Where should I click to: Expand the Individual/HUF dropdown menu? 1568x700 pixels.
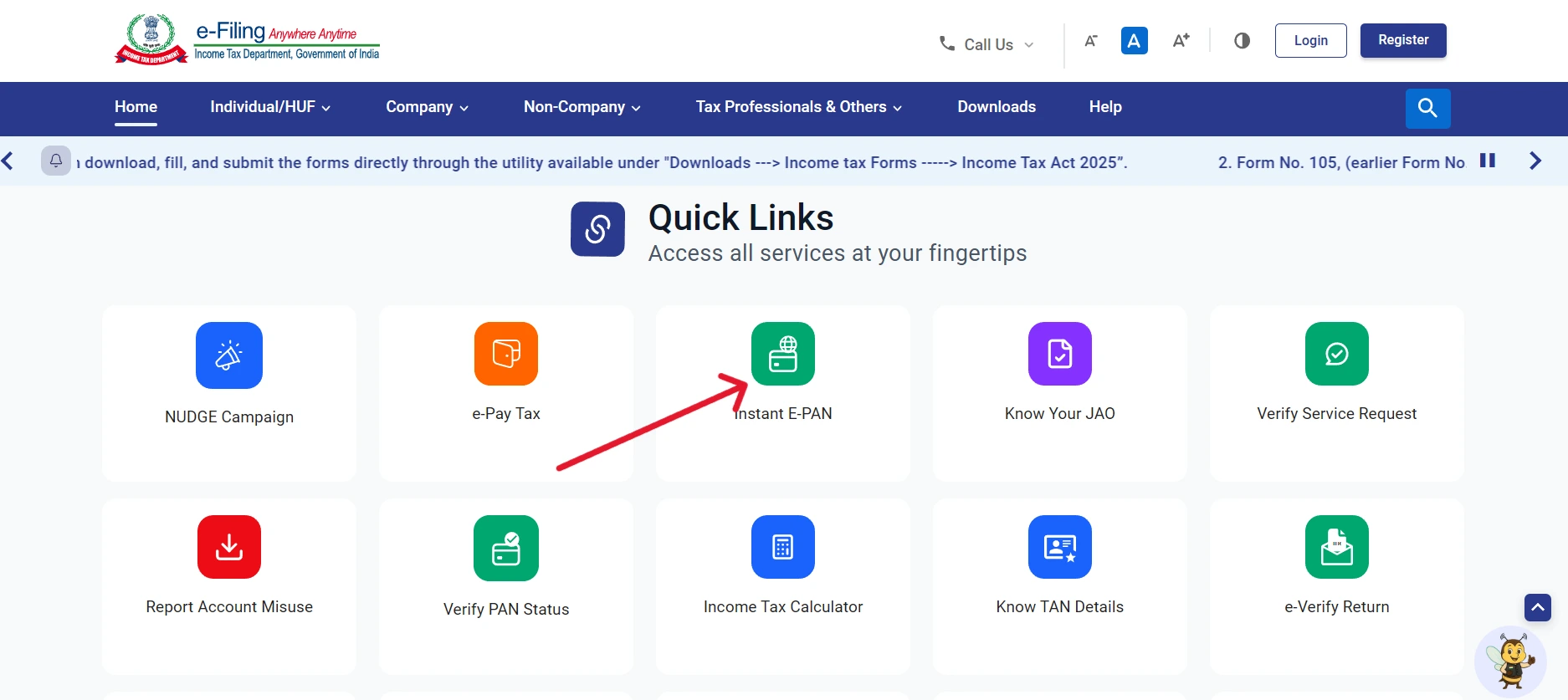tap(269, 107)
